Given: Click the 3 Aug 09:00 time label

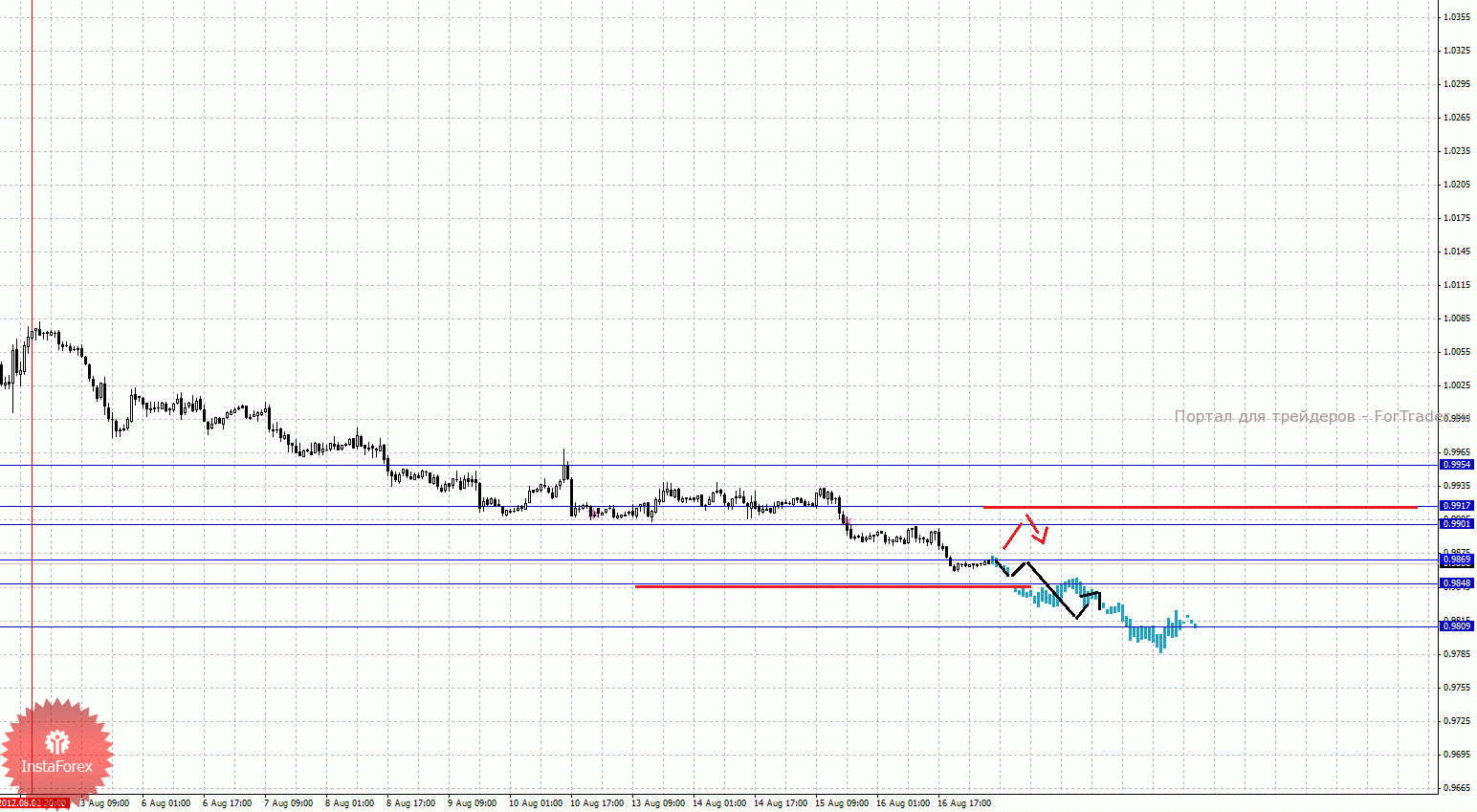Looking at the screenshot, I should point(104,803).
